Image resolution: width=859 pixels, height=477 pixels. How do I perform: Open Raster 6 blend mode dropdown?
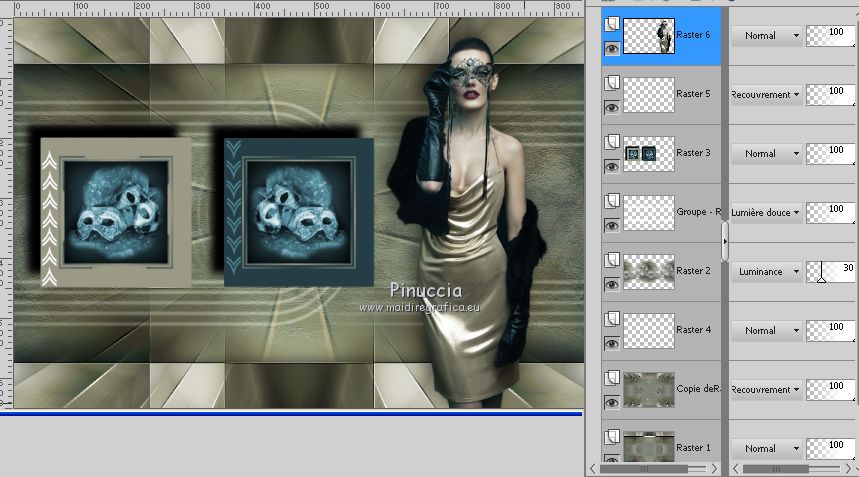pos(766,36)
